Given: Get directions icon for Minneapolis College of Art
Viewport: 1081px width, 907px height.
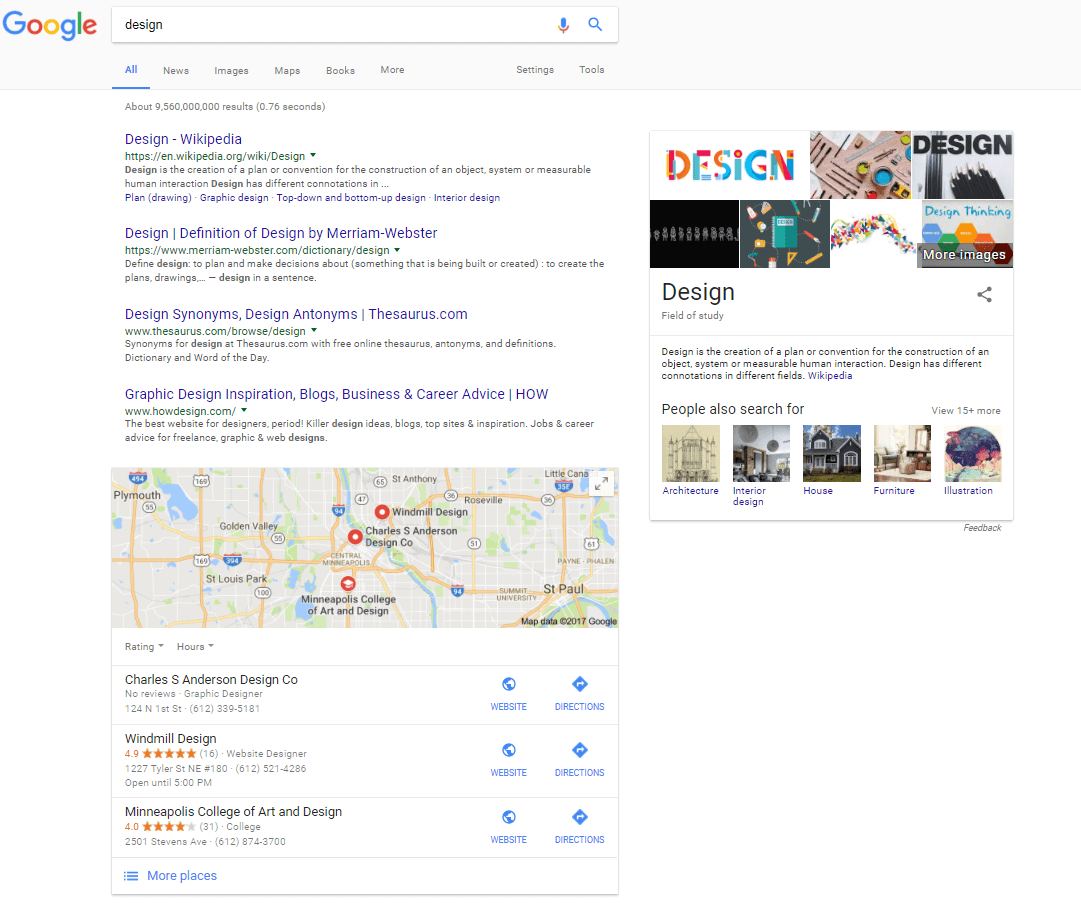Looking at the screenshot, I should [580, 817].
